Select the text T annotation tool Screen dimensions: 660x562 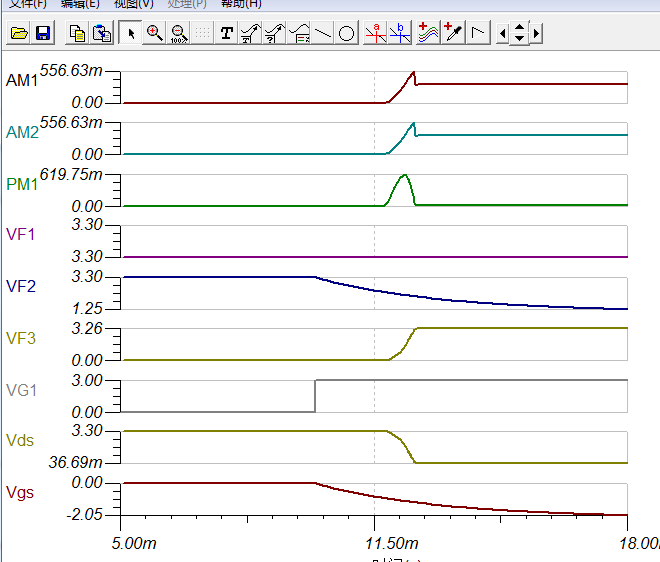pos(227,34)
